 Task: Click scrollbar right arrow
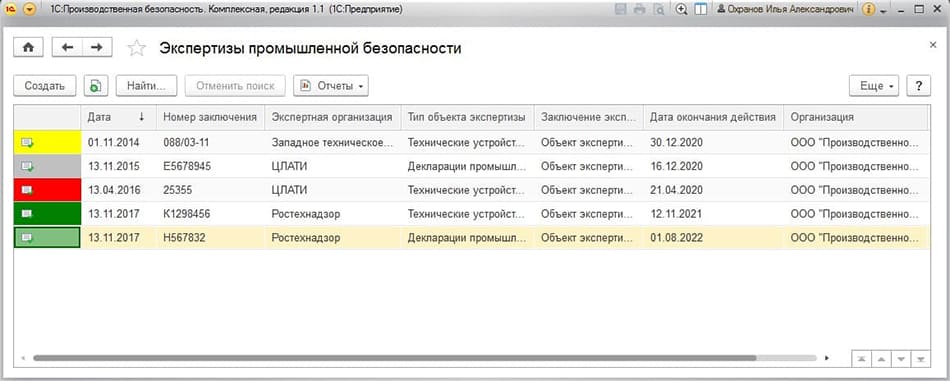(x=827, y=358)
